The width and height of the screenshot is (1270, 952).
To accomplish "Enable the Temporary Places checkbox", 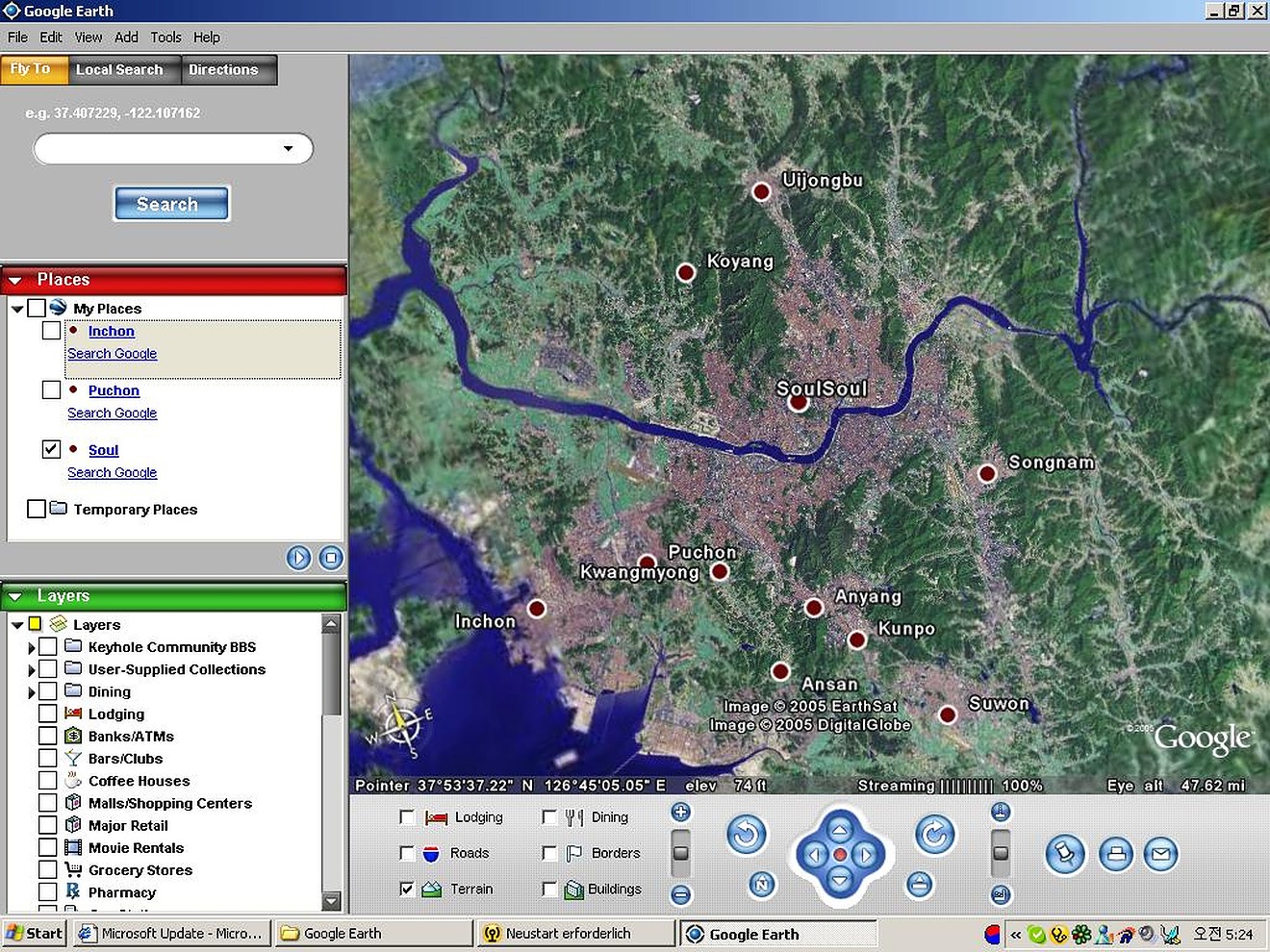I will (x=37, y=509).
